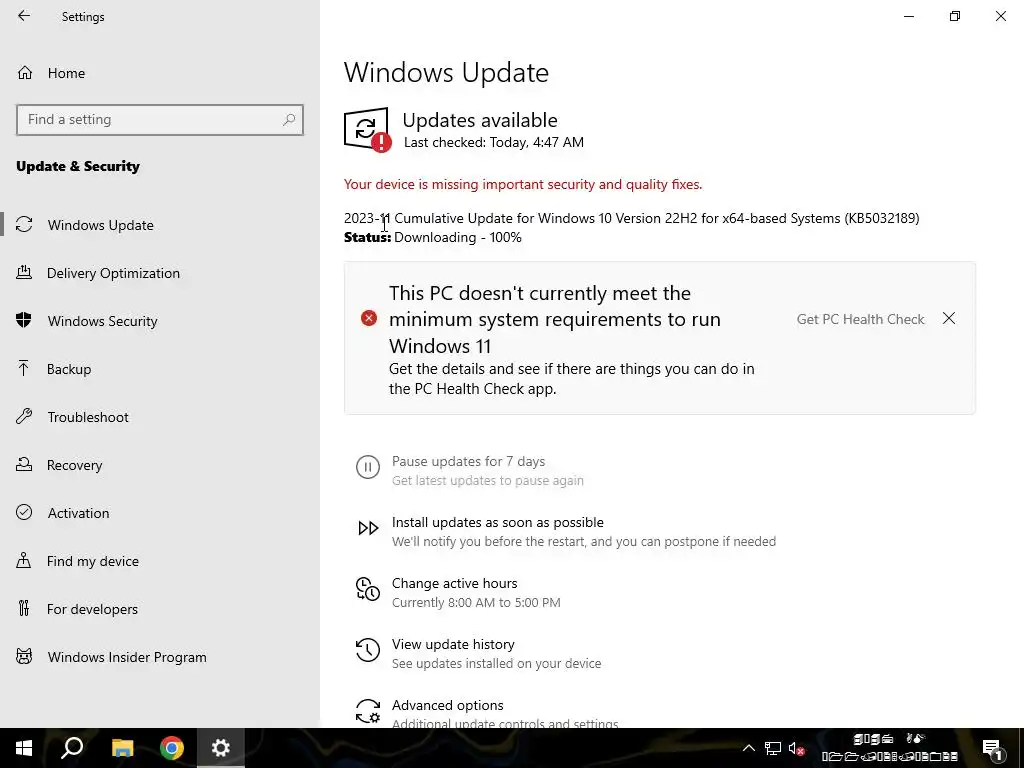Viewport: 1024px width, 768px height.
Task: Open Advanced options
Action: (x=447, y=705)
